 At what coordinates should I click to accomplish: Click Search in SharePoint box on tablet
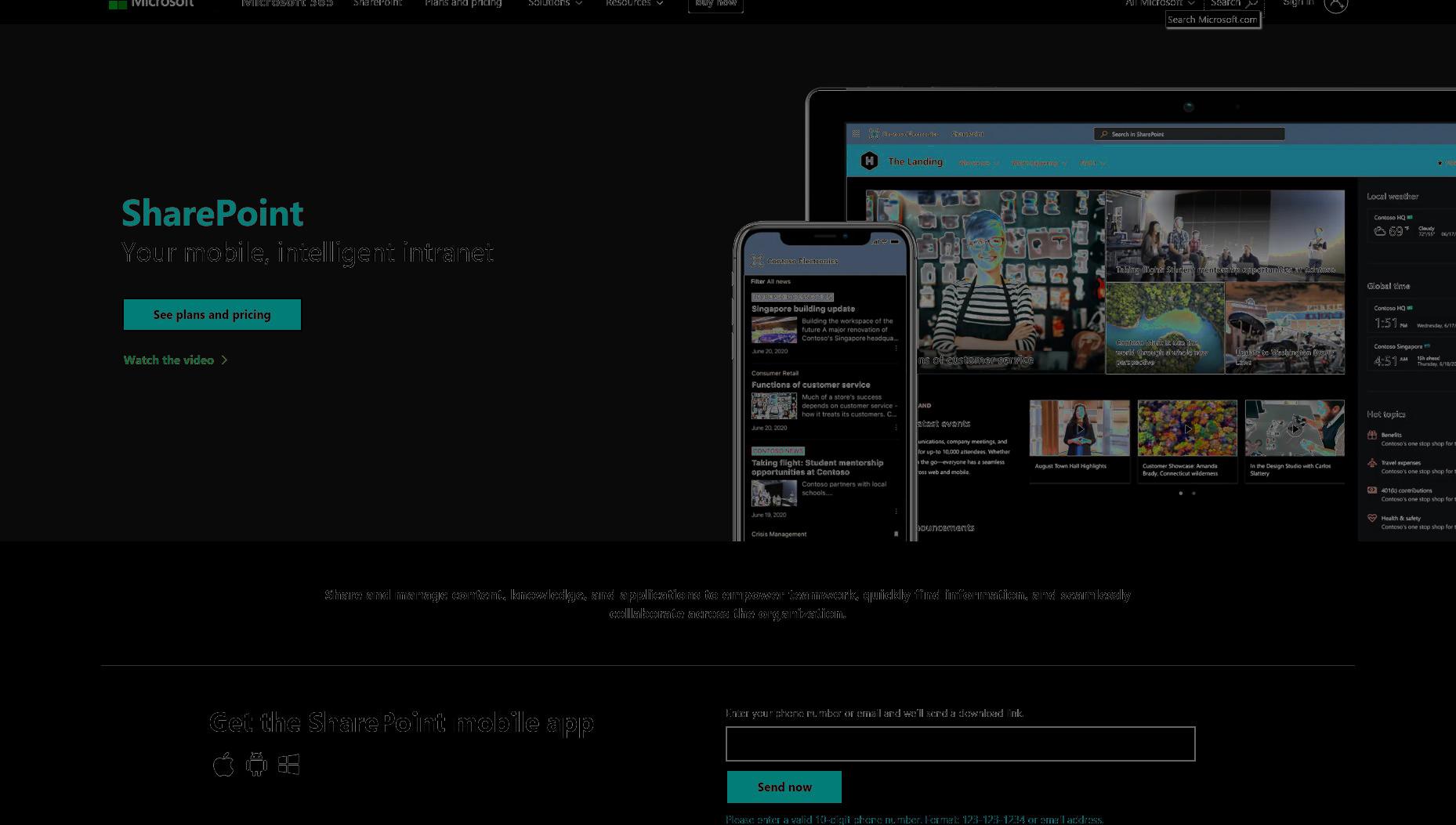click(1189, 134)
